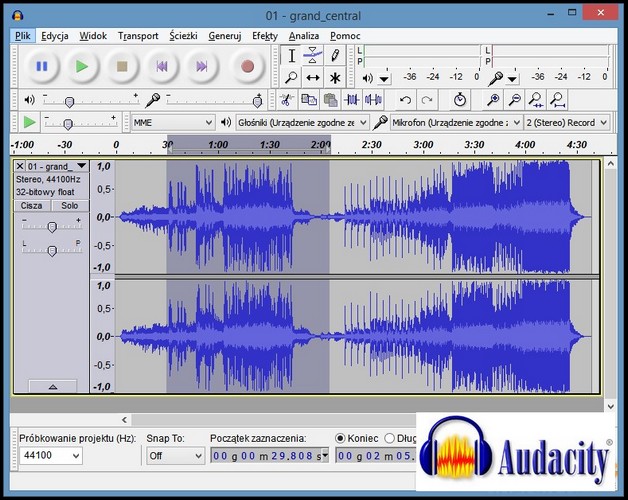The width and height of the screenshot is (628, 500).
Task: Open the Głośniki output device dropdown
Action: (x=302, y=123)
